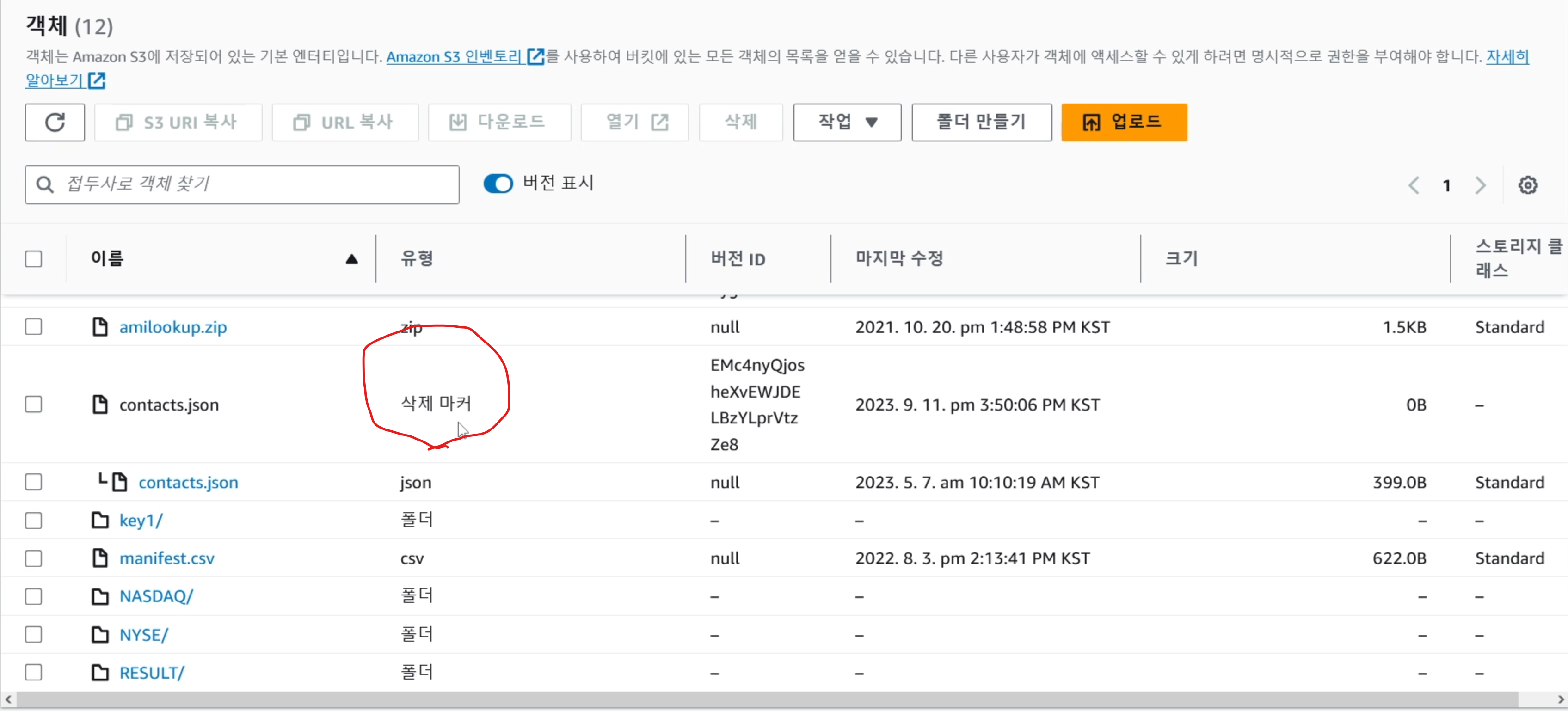Click the table settings gear icon
Image resolution: width=1568 pixels, height=711 pixels.
[x=1527, y=185]
